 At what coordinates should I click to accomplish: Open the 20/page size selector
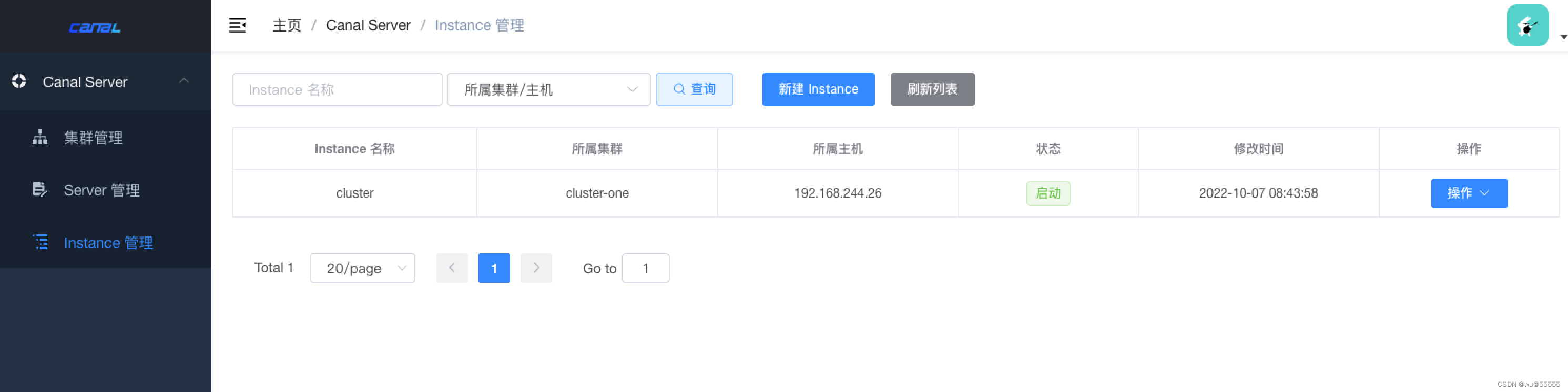[x=362, y=269]
